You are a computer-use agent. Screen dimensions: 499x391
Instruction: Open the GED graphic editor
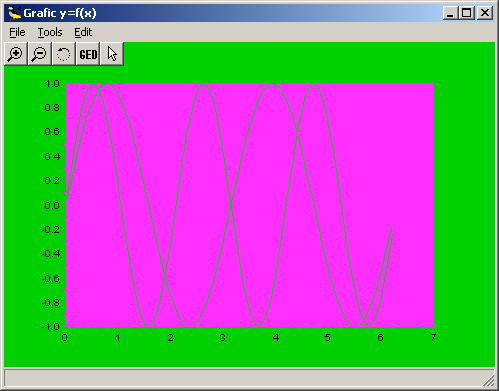pyautogui.click(x=88, y=54)
